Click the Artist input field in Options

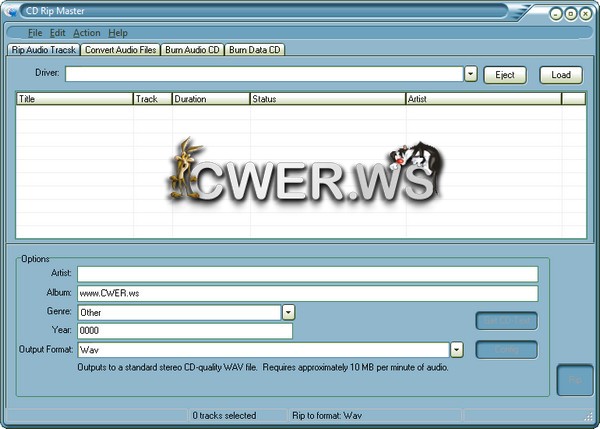[x=308, y=274]
